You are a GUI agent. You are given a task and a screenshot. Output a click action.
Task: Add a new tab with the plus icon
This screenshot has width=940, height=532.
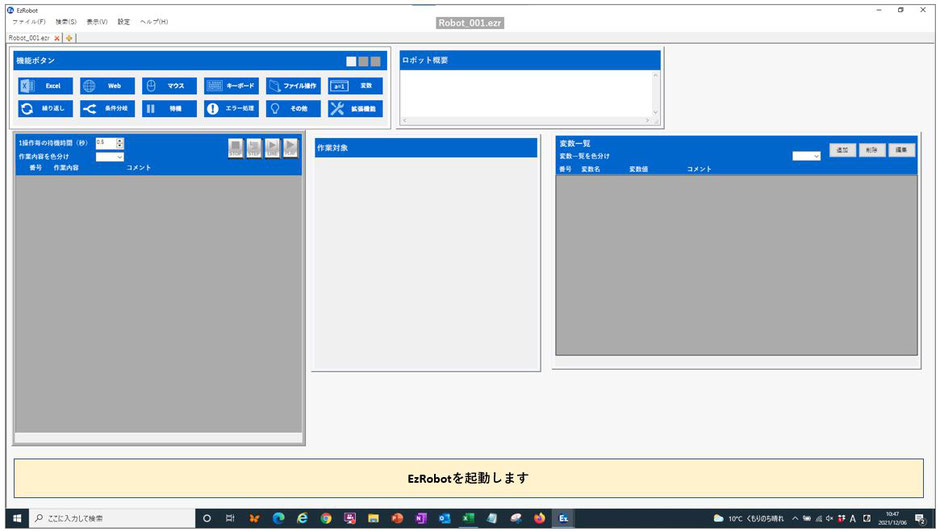tap(69, 38)
